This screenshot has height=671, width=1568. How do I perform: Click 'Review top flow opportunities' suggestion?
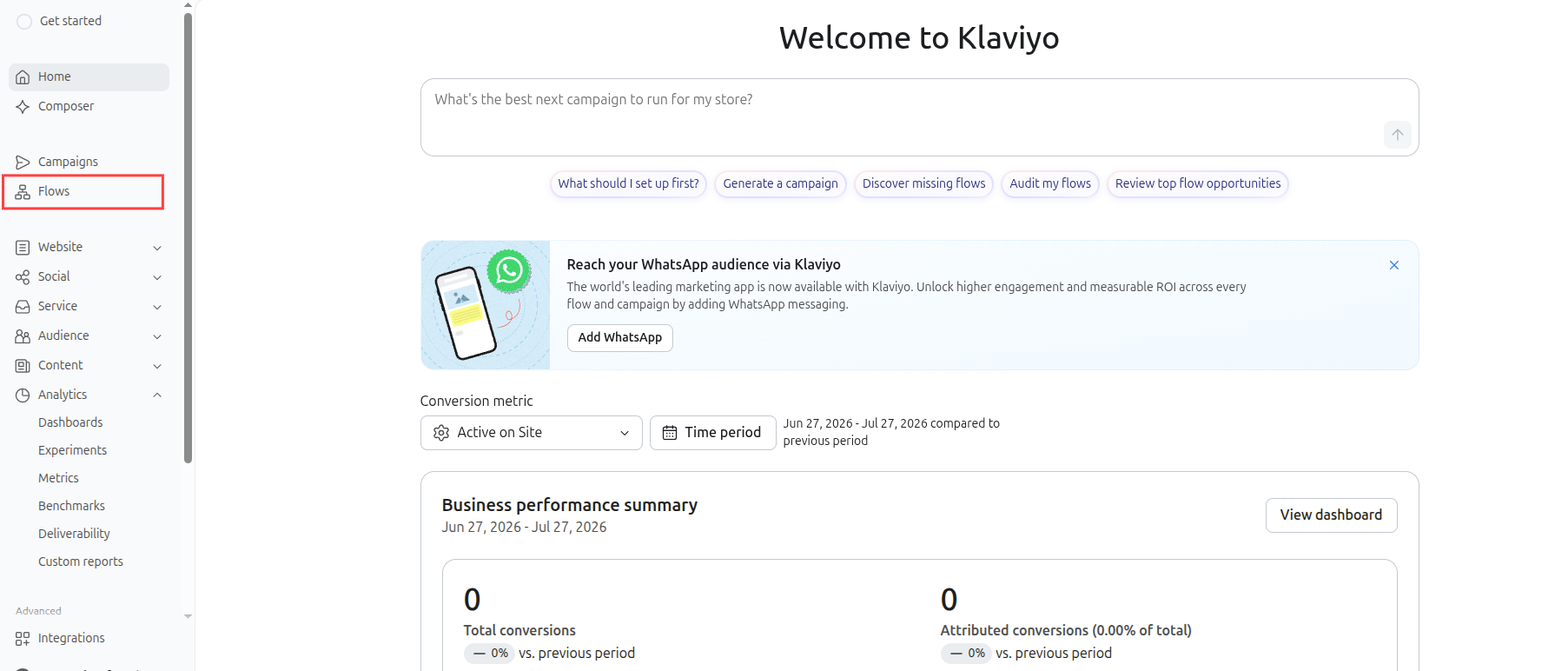click(x=1197, y=183)
